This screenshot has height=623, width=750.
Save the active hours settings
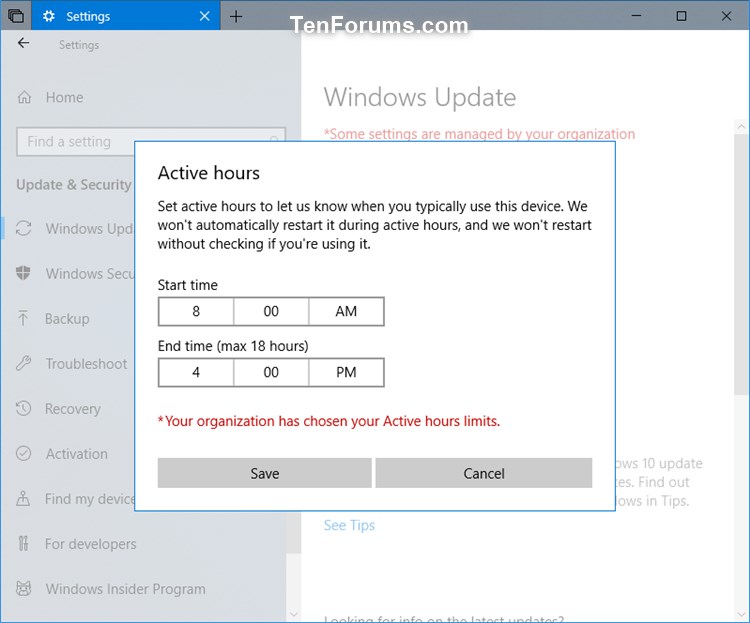coord(265,473)
